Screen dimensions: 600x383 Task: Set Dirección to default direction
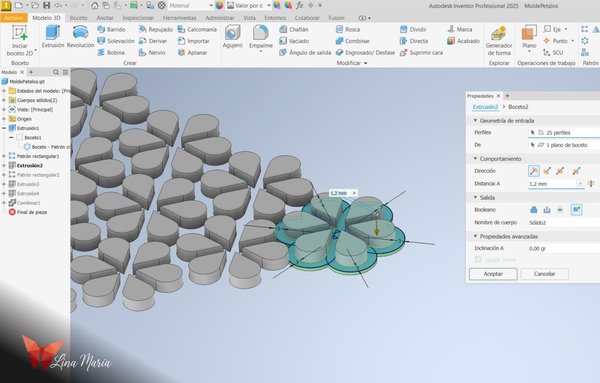click(533, 171)
